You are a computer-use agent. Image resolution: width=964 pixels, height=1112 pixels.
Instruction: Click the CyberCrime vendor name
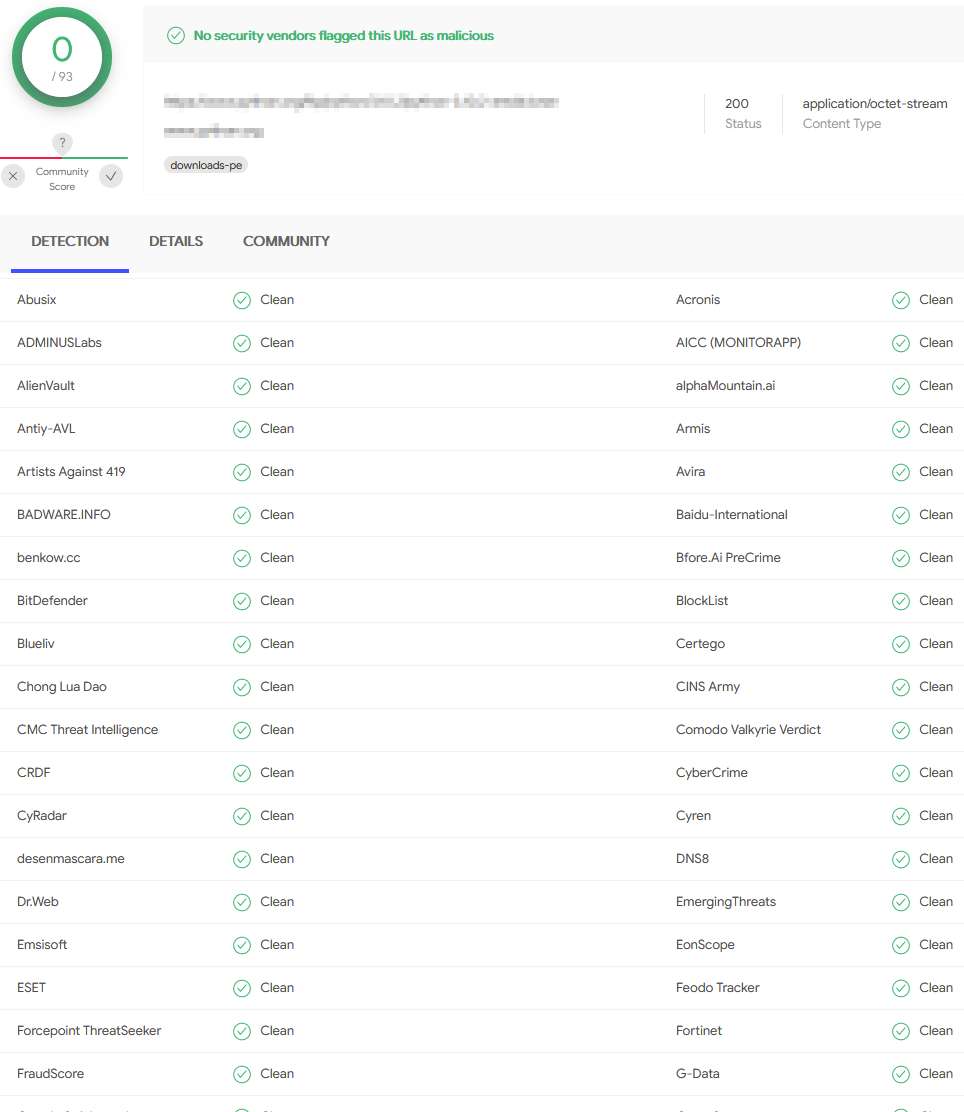pos(711,772)
